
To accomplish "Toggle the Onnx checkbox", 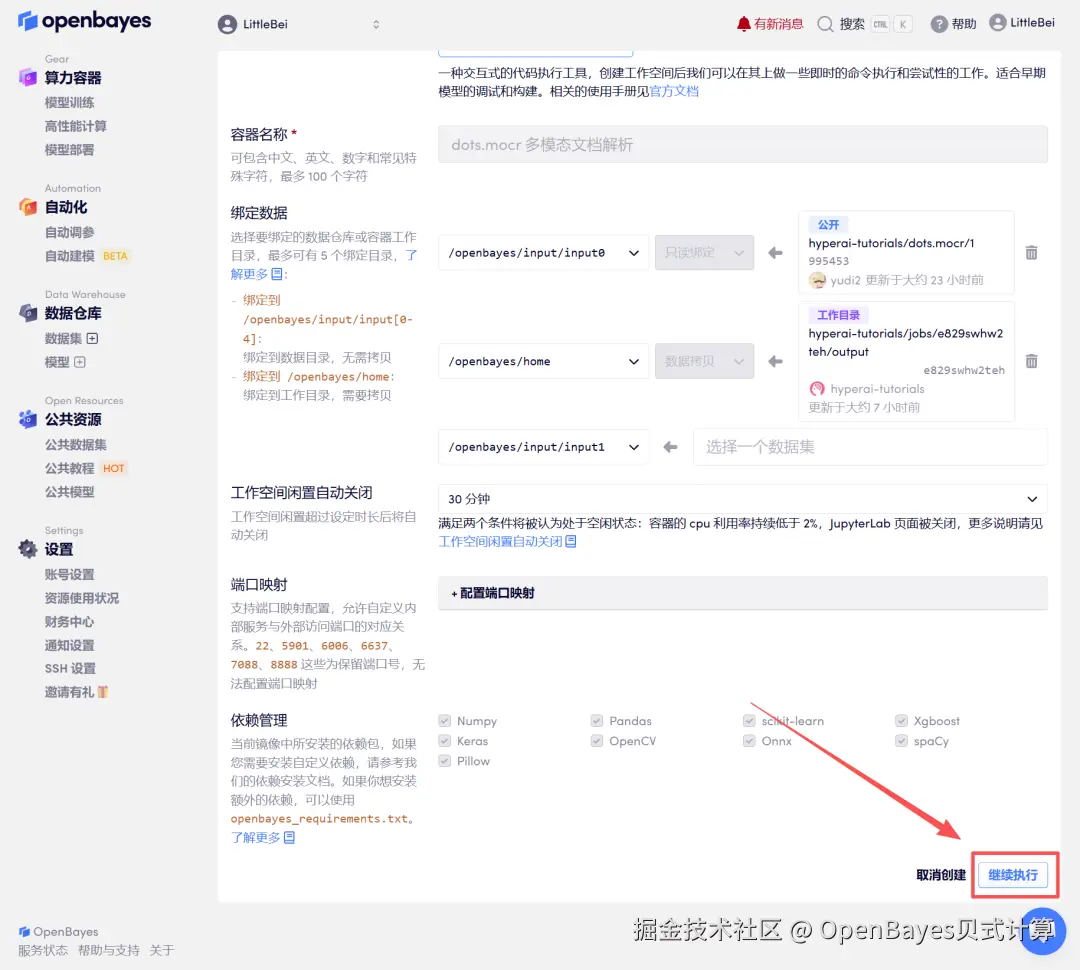I will click(749, 741).
